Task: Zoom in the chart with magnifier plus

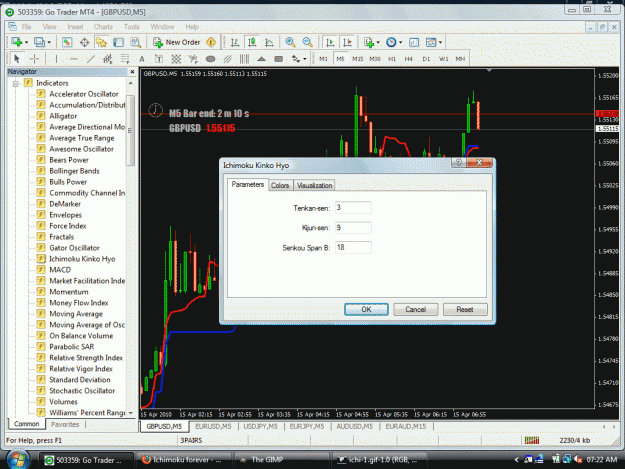Action: pyautogui.click(x=290, y=42)
